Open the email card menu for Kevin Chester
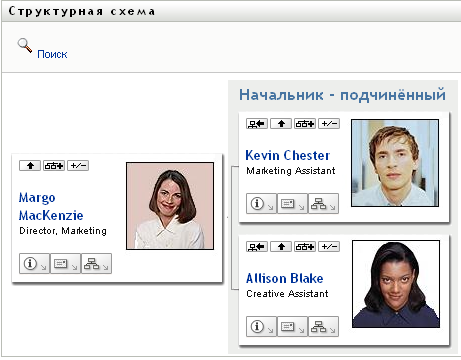This screenshot has width=461, height=360. point(292,203)
